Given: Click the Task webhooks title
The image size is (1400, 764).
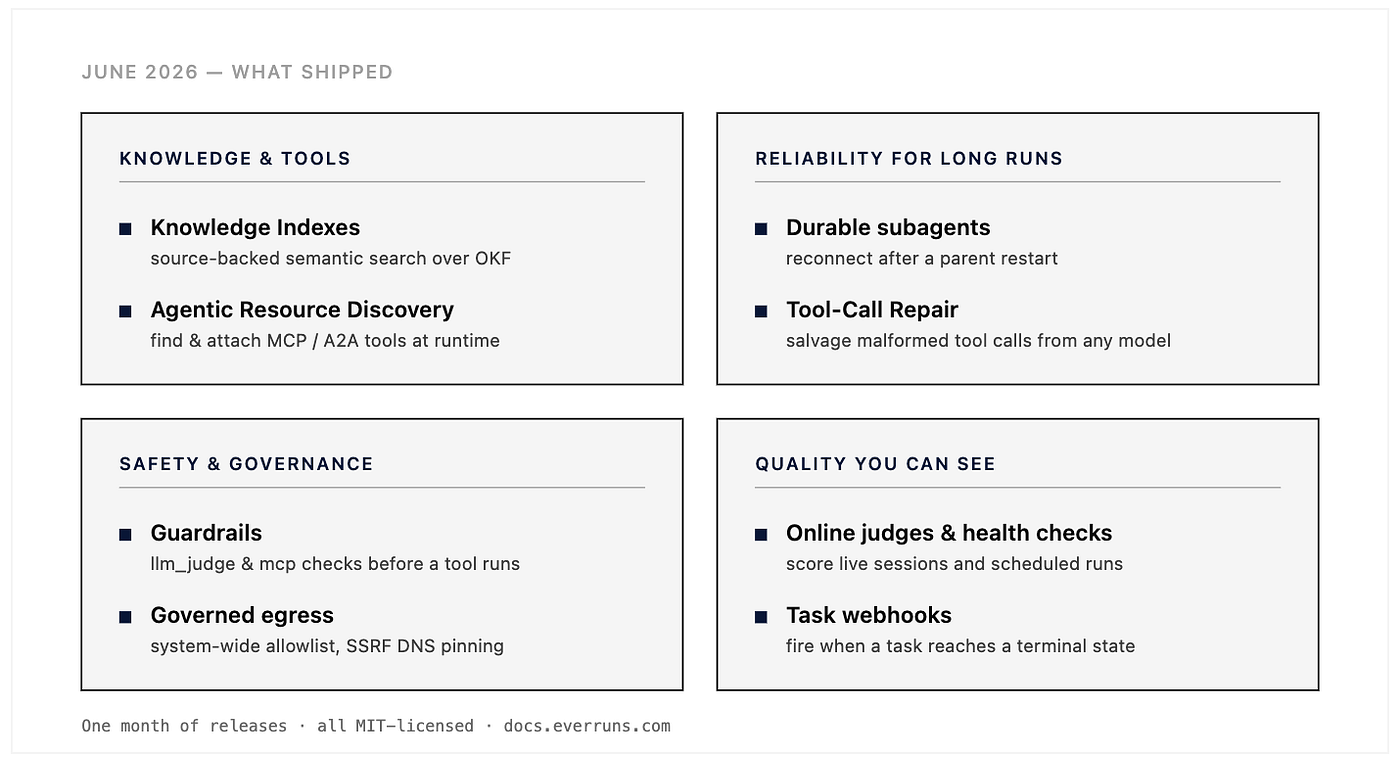Looking at the screenshot, I should 869,615.
